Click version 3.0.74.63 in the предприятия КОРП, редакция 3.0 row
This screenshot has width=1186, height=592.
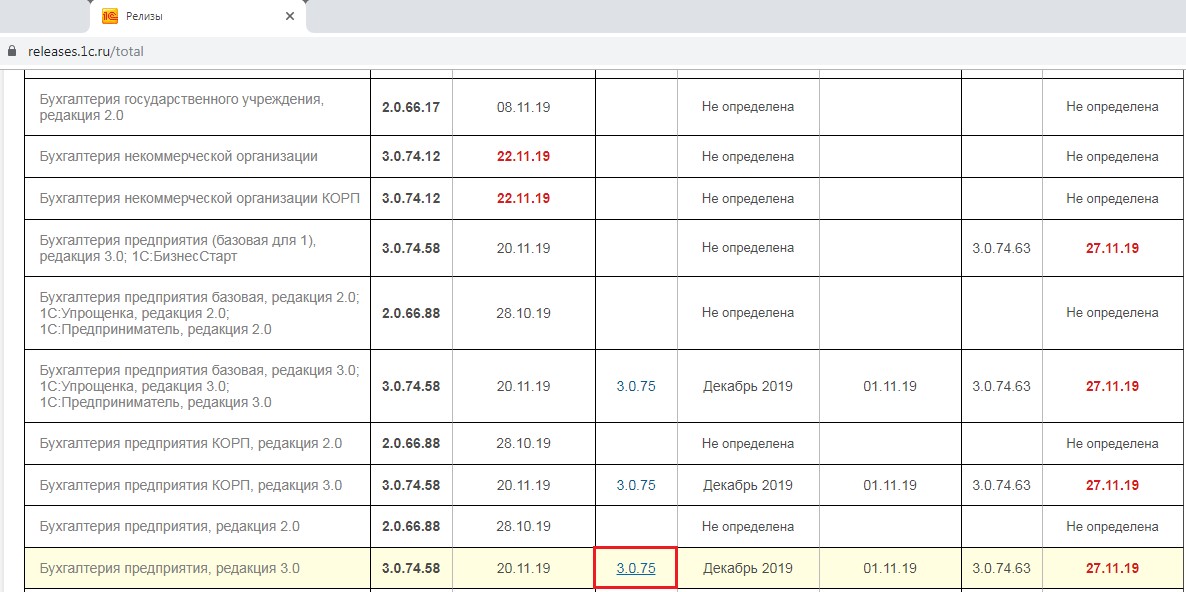click(x=1001, y=485)
